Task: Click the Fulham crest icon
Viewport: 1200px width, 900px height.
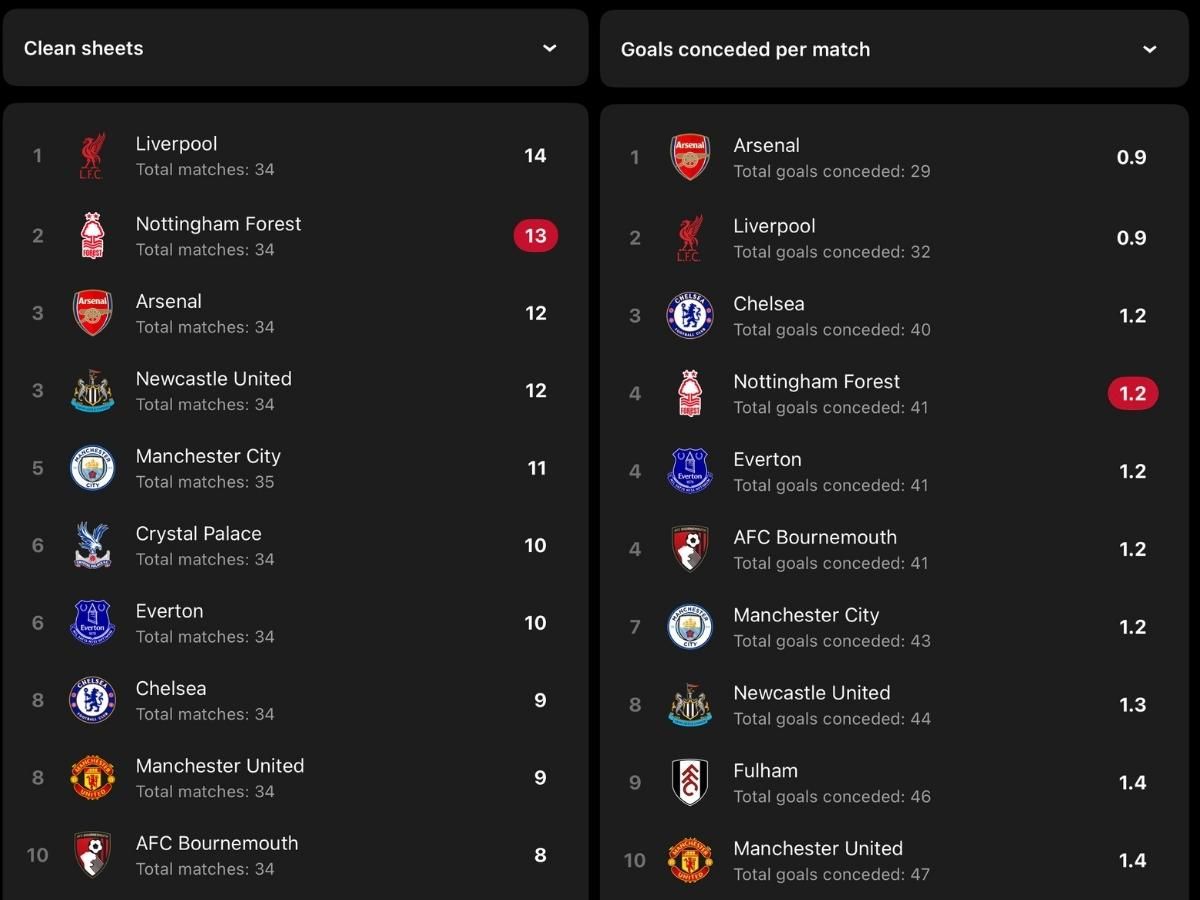Action: (x=690, y=782)
